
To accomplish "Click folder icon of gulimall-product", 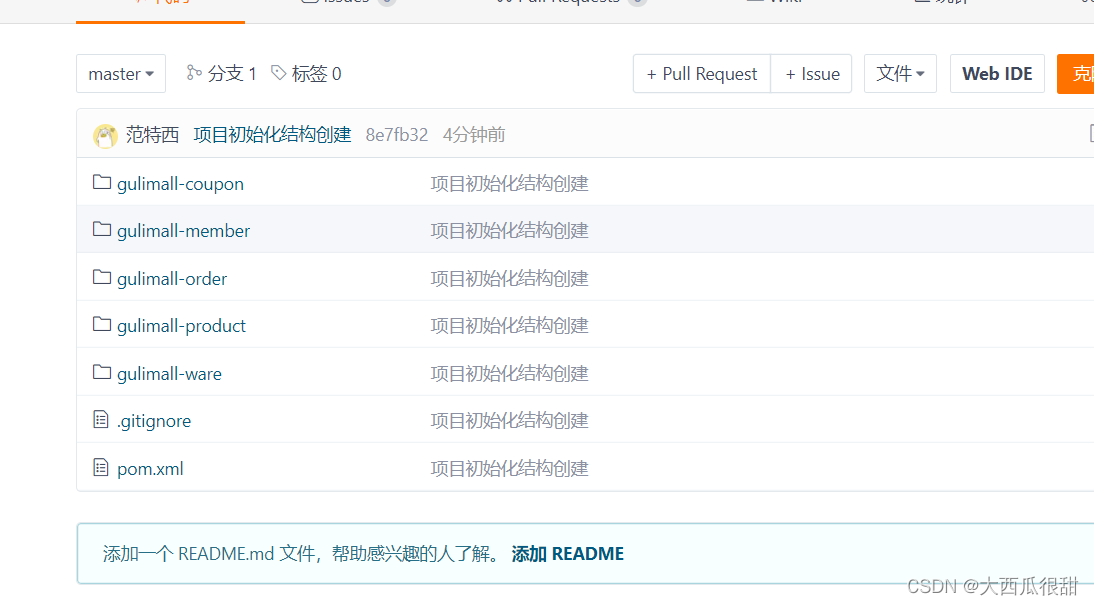I will 102,324.
